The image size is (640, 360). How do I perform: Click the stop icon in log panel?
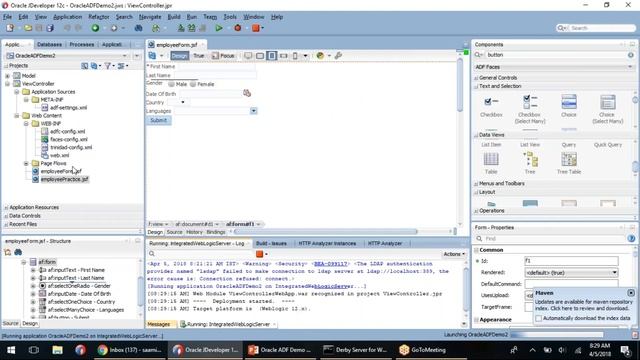259,254
